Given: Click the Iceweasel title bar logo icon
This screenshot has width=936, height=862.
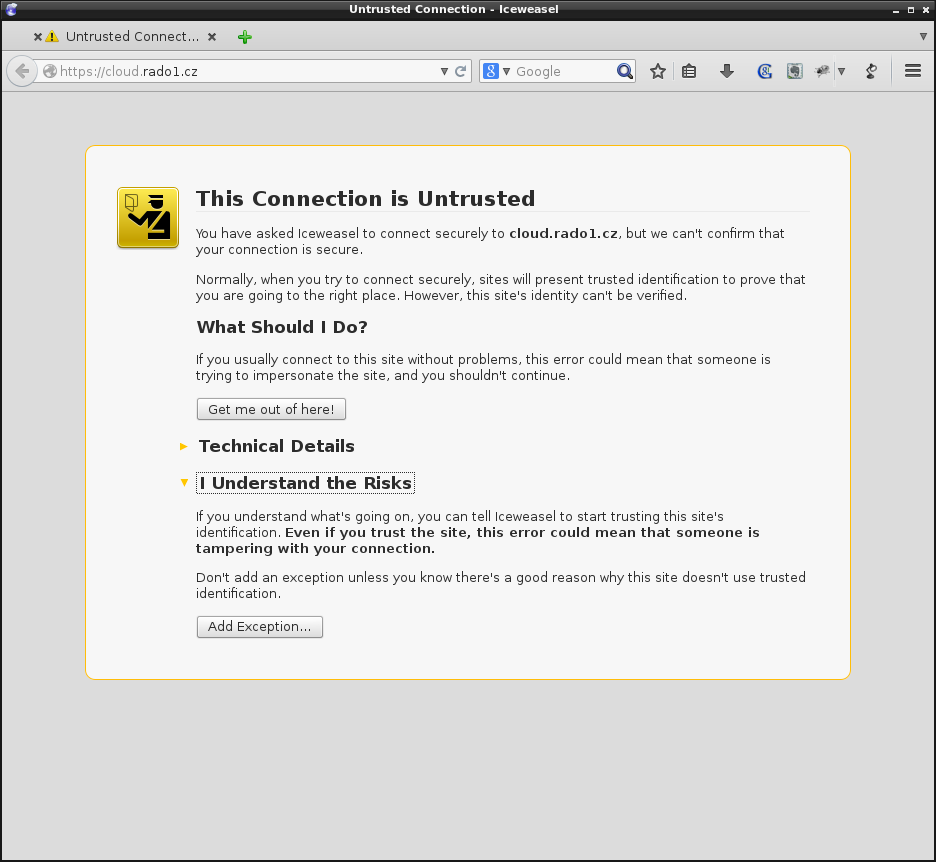Looking at the screenshot, I should coord(11,9).
